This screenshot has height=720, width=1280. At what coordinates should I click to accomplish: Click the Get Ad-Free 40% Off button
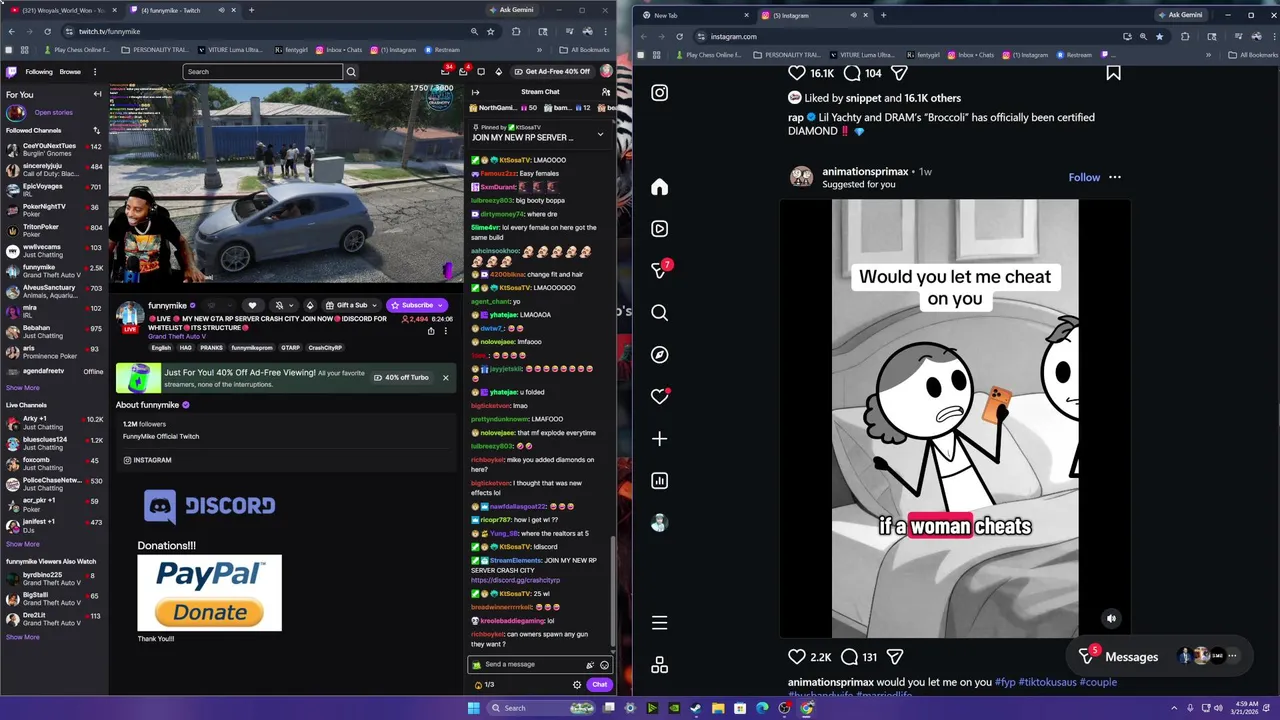[x=551, y=72]
